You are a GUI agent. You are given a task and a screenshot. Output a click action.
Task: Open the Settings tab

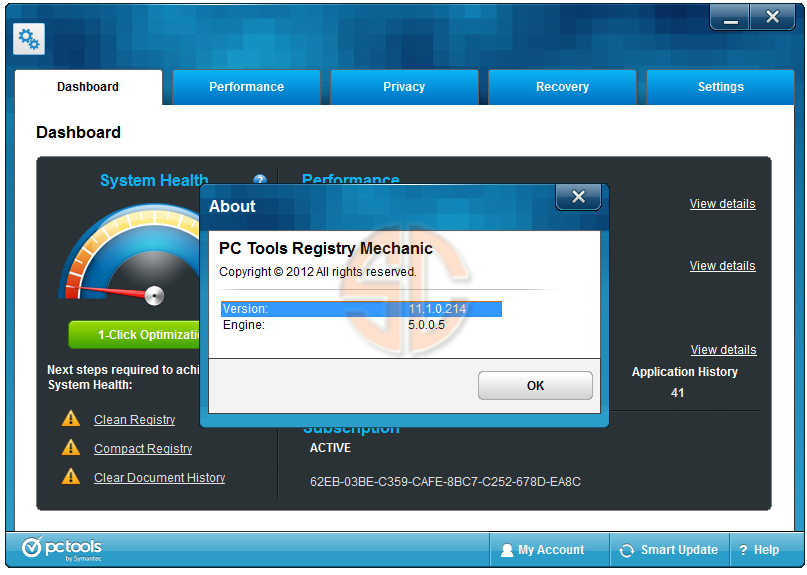point(721,87)
